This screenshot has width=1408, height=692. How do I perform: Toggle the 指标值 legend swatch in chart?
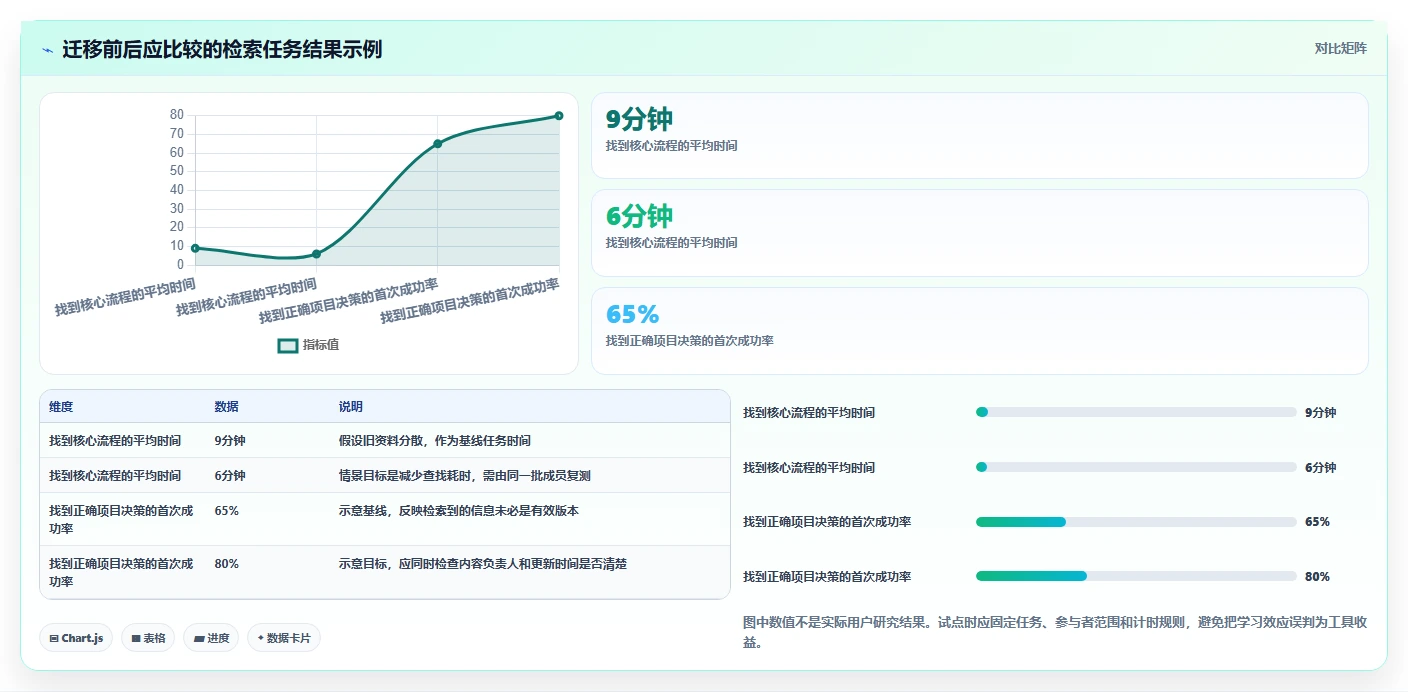click(287, 345)
